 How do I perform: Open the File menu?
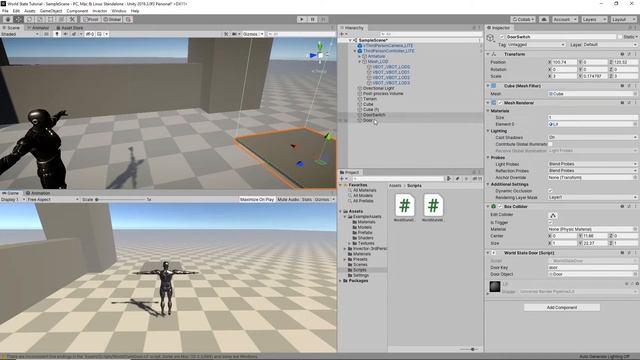[5, 11]
